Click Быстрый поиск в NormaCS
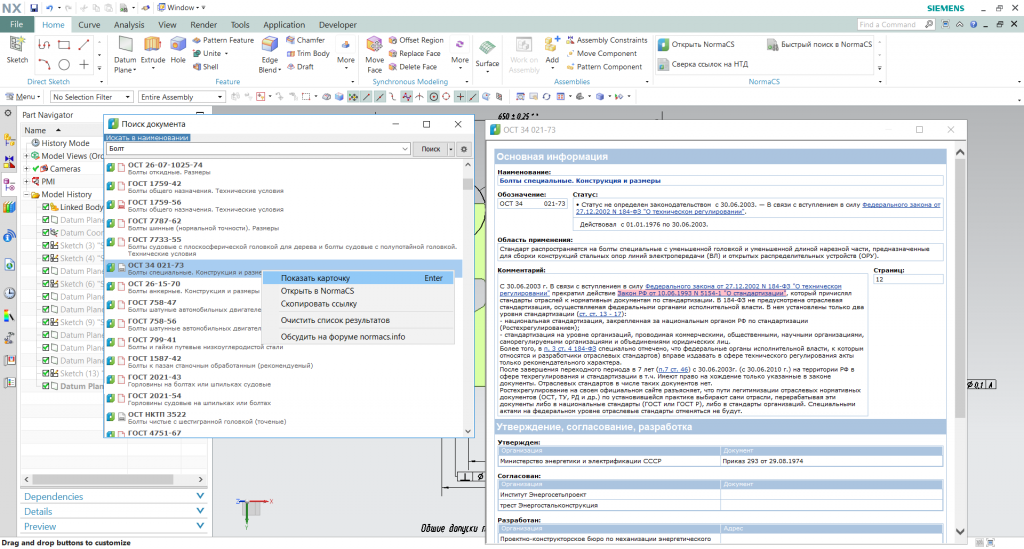 tap(820, 44)
